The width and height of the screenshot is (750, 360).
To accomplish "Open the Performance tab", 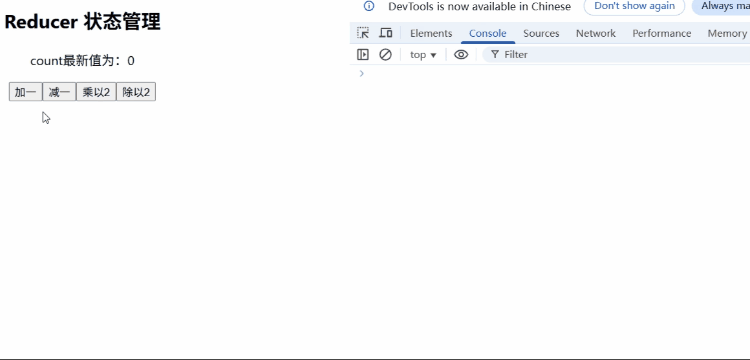I will pos(662,33).
